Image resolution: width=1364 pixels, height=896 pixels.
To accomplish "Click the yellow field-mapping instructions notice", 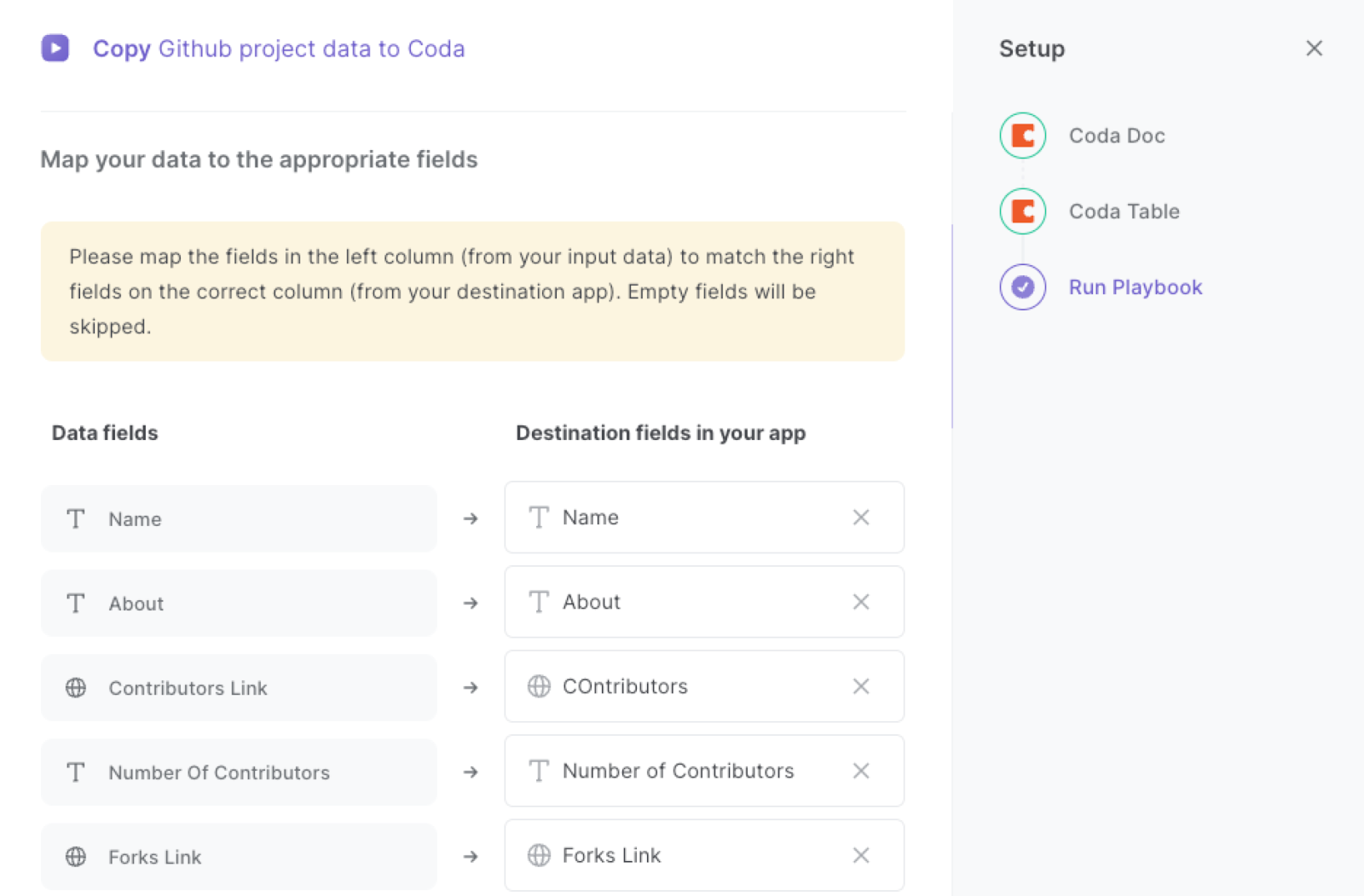I will (x=472, y=292).
